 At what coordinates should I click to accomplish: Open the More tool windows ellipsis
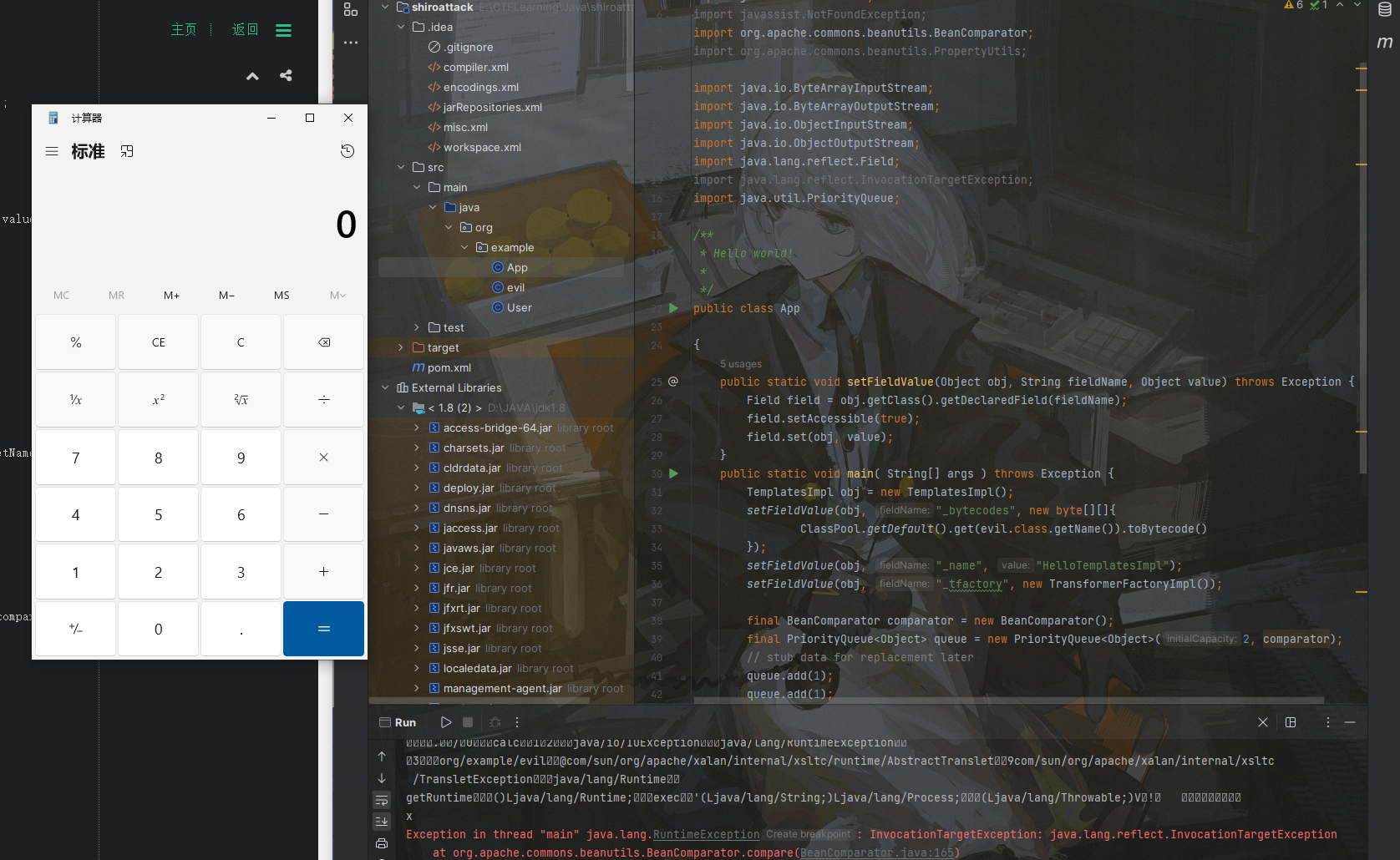point(351,42)
